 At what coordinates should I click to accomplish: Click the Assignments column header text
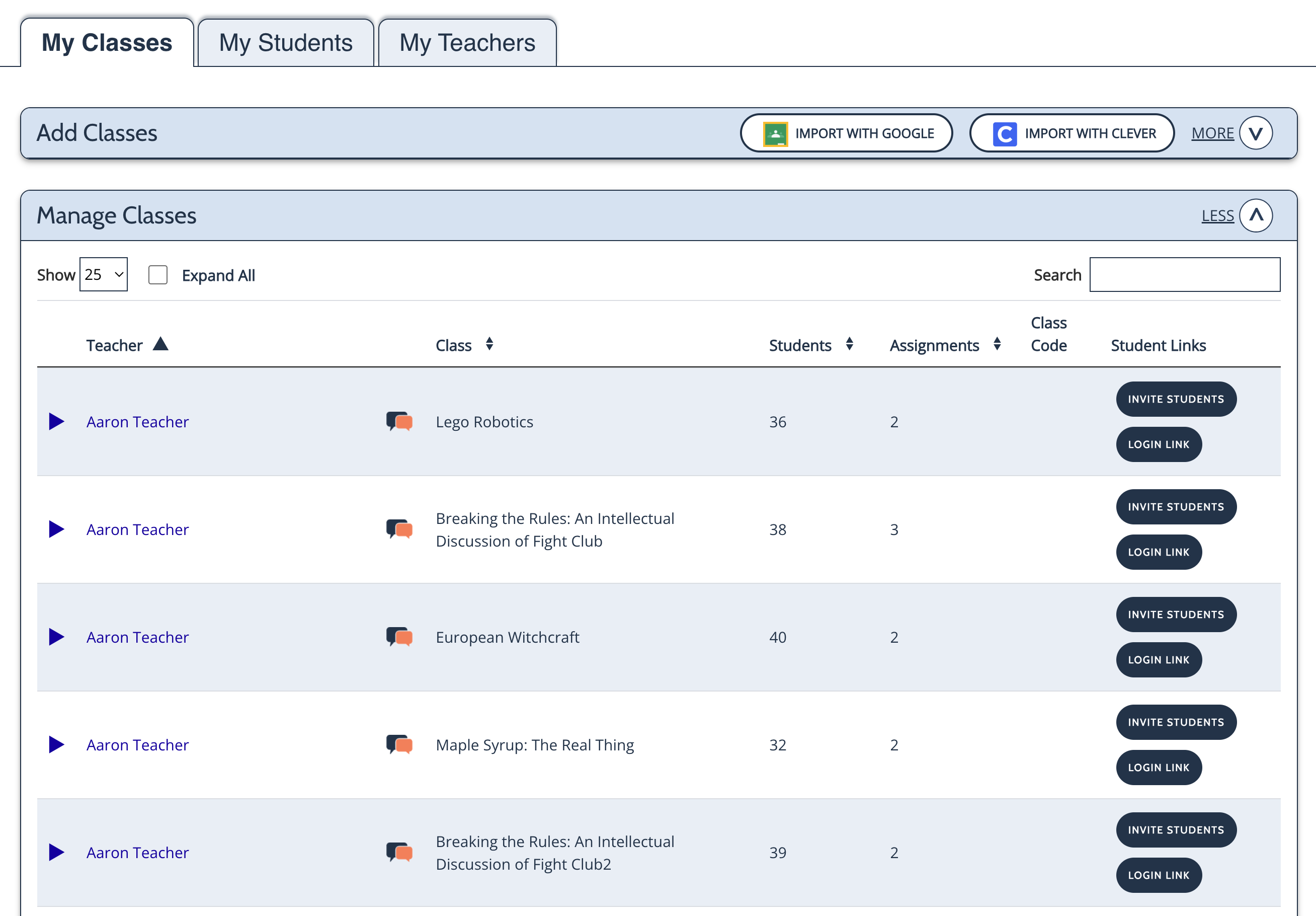click(x=934, y=345)
